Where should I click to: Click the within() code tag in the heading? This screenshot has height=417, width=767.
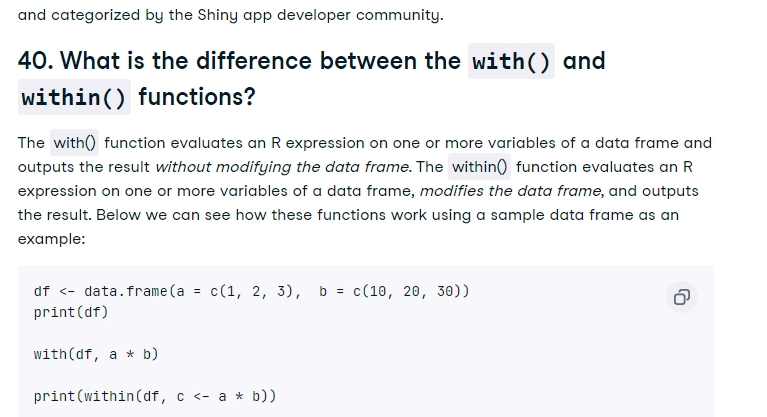[x=74, y=97]
